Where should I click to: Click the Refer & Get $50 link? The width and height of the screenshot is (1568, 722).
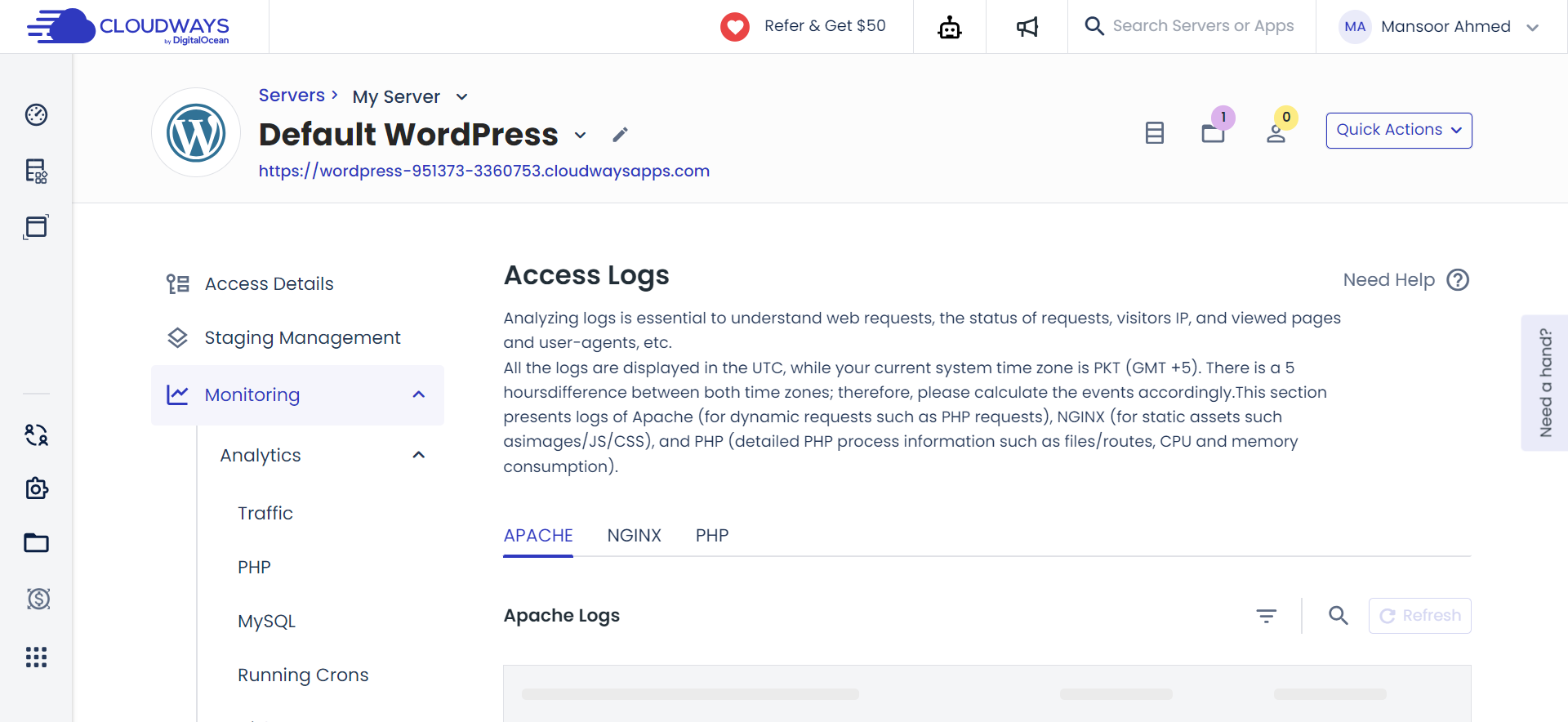(825, 25)
